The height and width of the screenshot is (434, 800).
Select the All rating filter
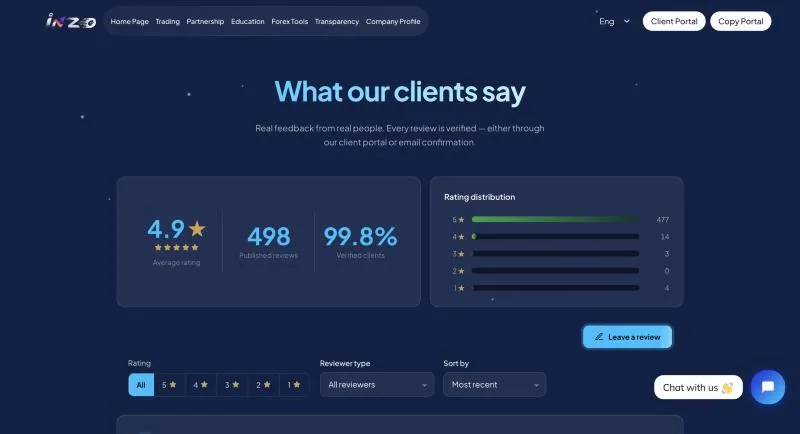click(x=141, y=385)
